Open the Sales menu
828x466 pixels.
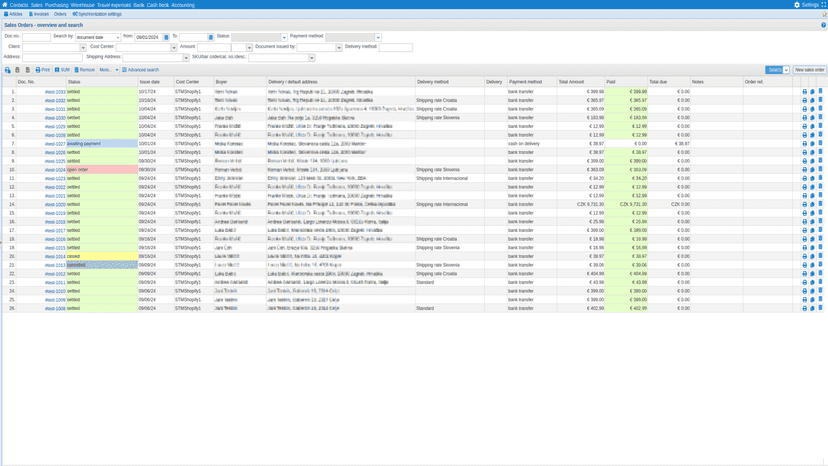tap(36, 5)
